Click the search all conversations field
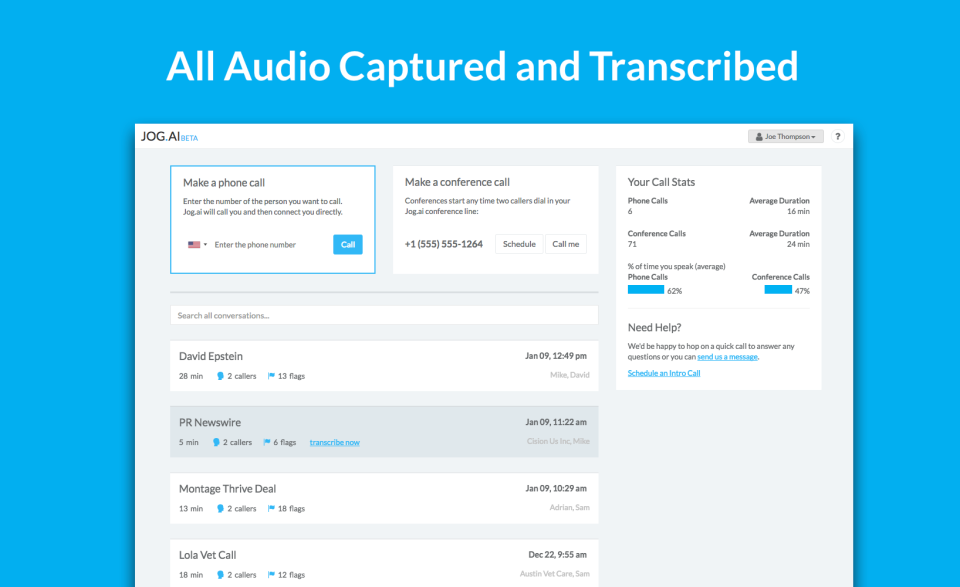This screenshot has width=960, height=587. pos(385,314)
